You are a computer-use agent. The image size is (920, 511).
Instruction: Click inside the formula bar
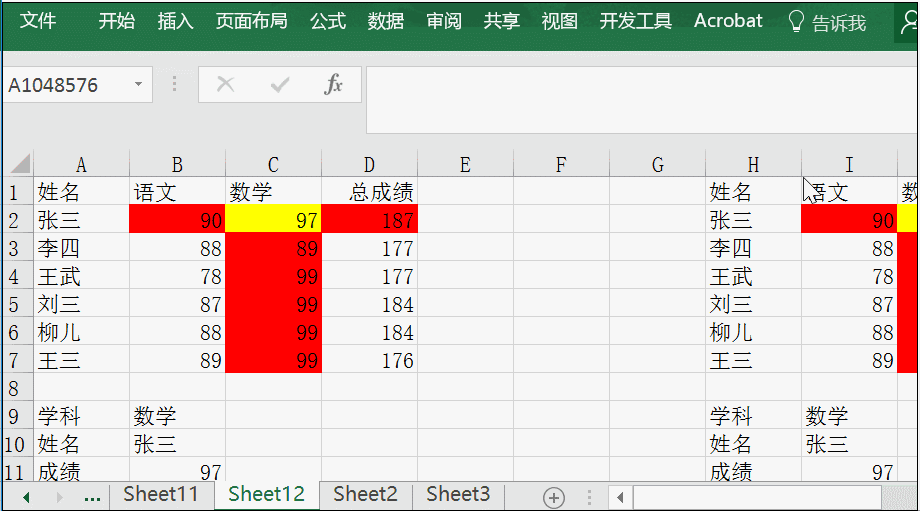(x=642, y=100)
